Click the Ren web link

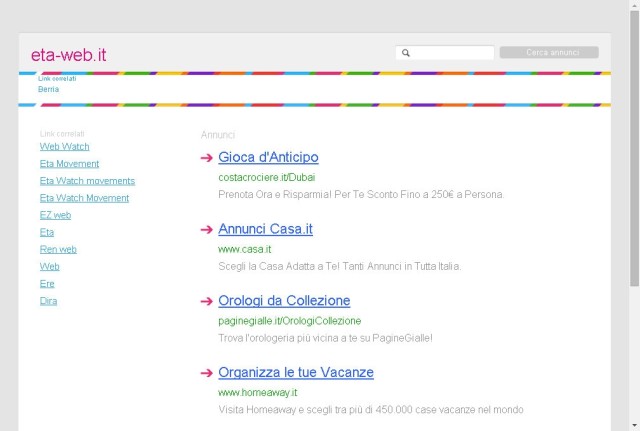58,249
